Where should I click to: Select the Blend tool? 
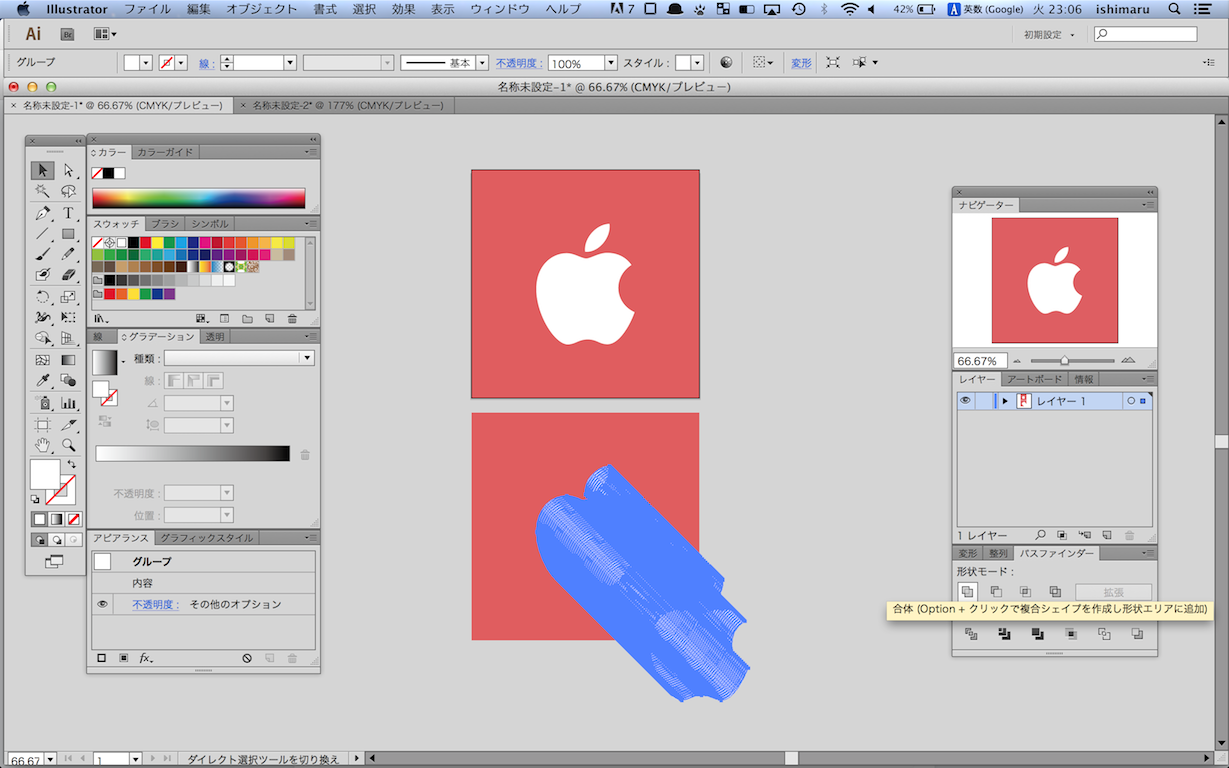(x=68, y=380)
